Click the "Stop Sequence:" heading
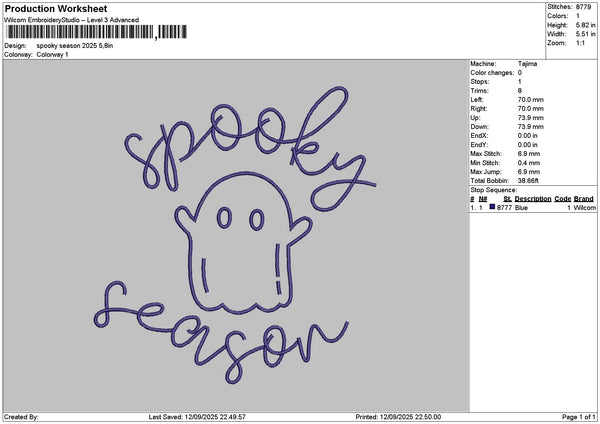Image resolution: width=600 pixels, height=424 pixels. 494,190
